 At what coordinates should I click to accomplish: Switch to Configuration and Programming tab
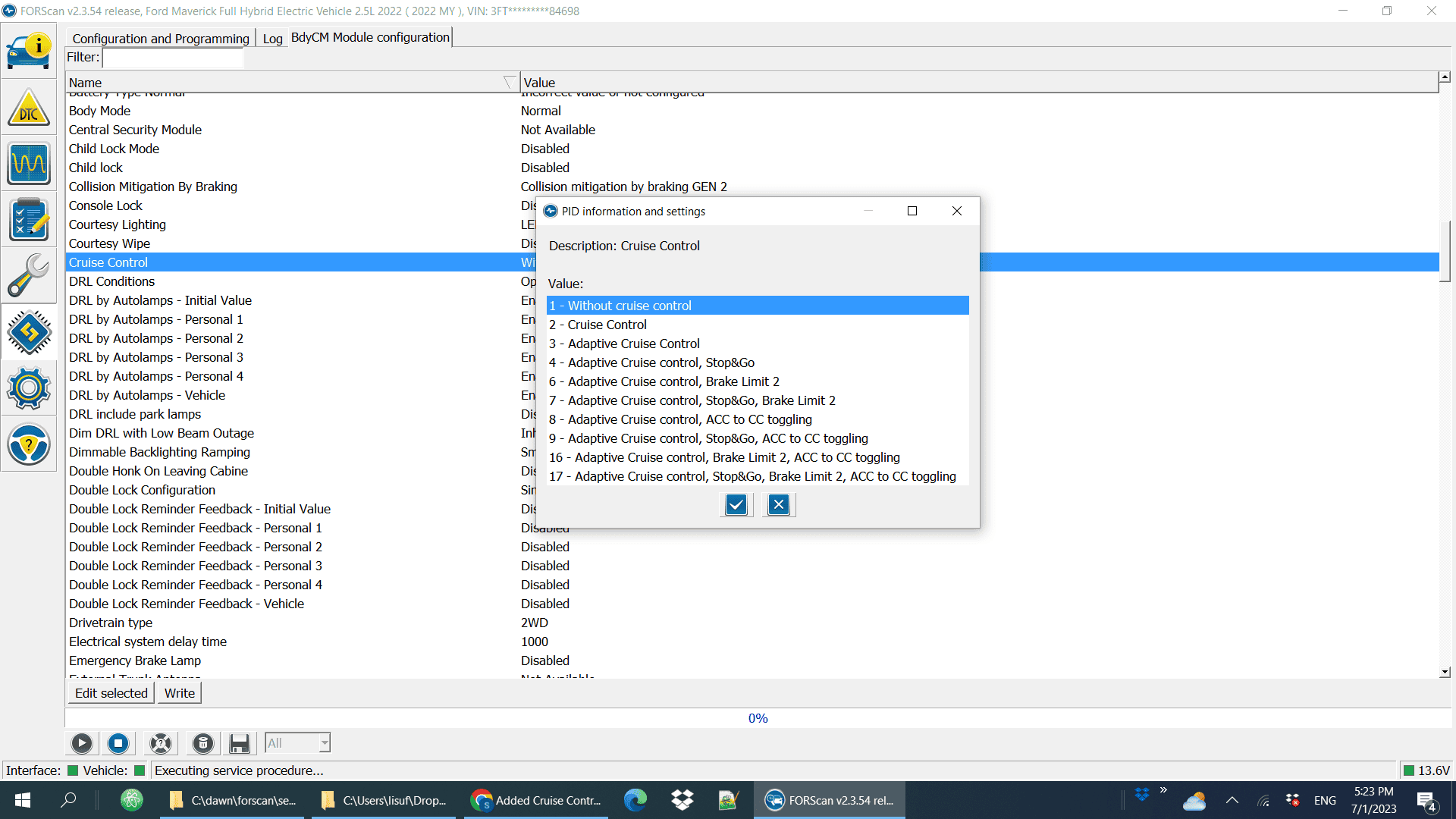point(161,38)
